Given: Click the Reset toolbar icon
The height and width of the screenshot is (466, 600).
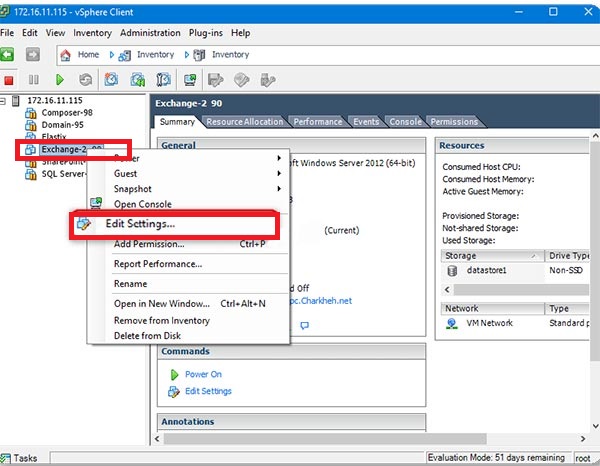Looking at the screenshot, I should click(85, 80).
